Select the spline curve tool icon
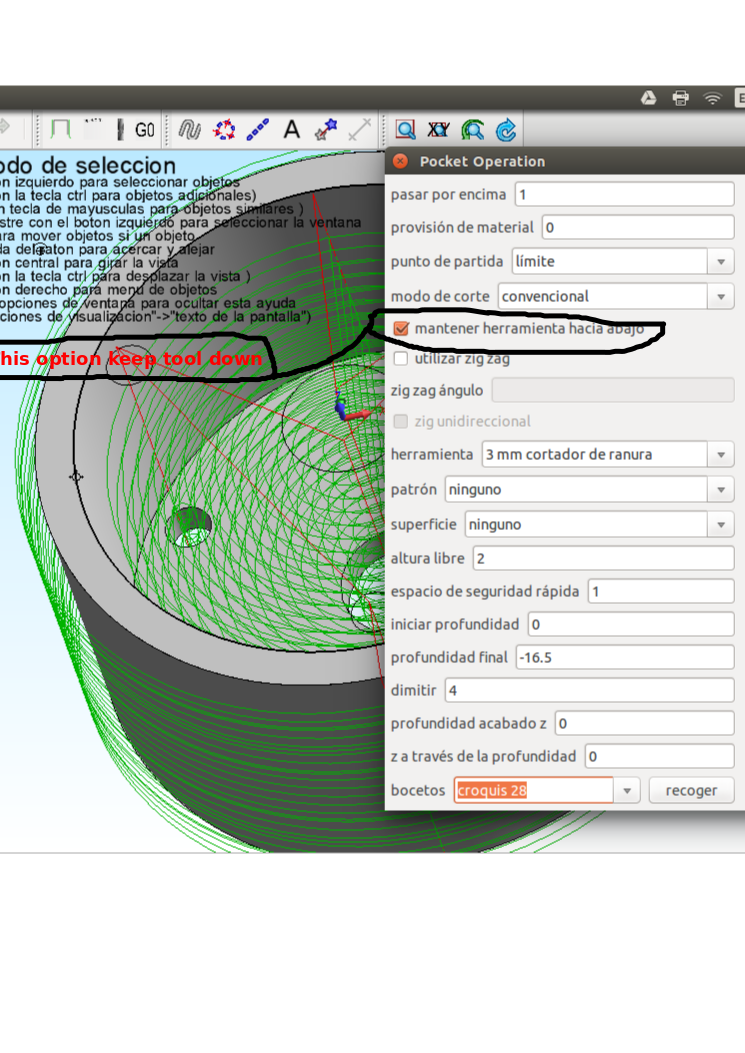 click(190, 129)
